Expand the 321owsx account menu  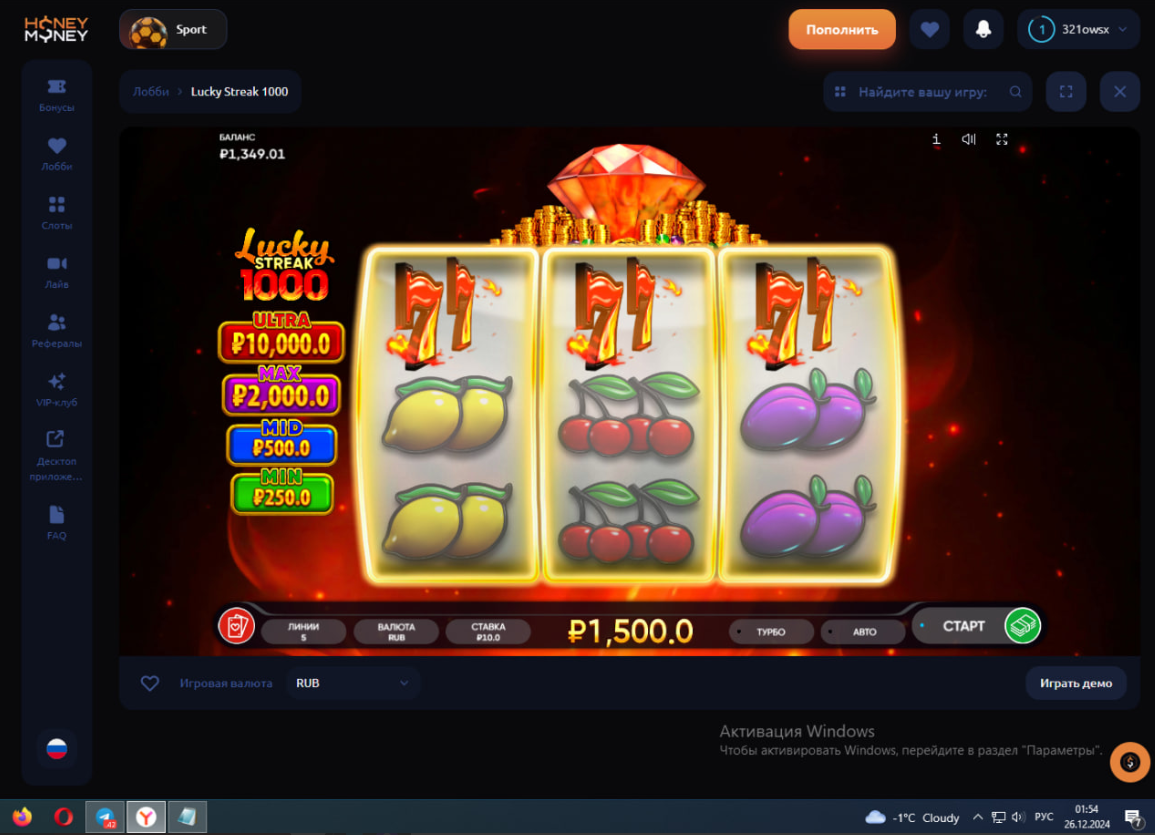1078,29
